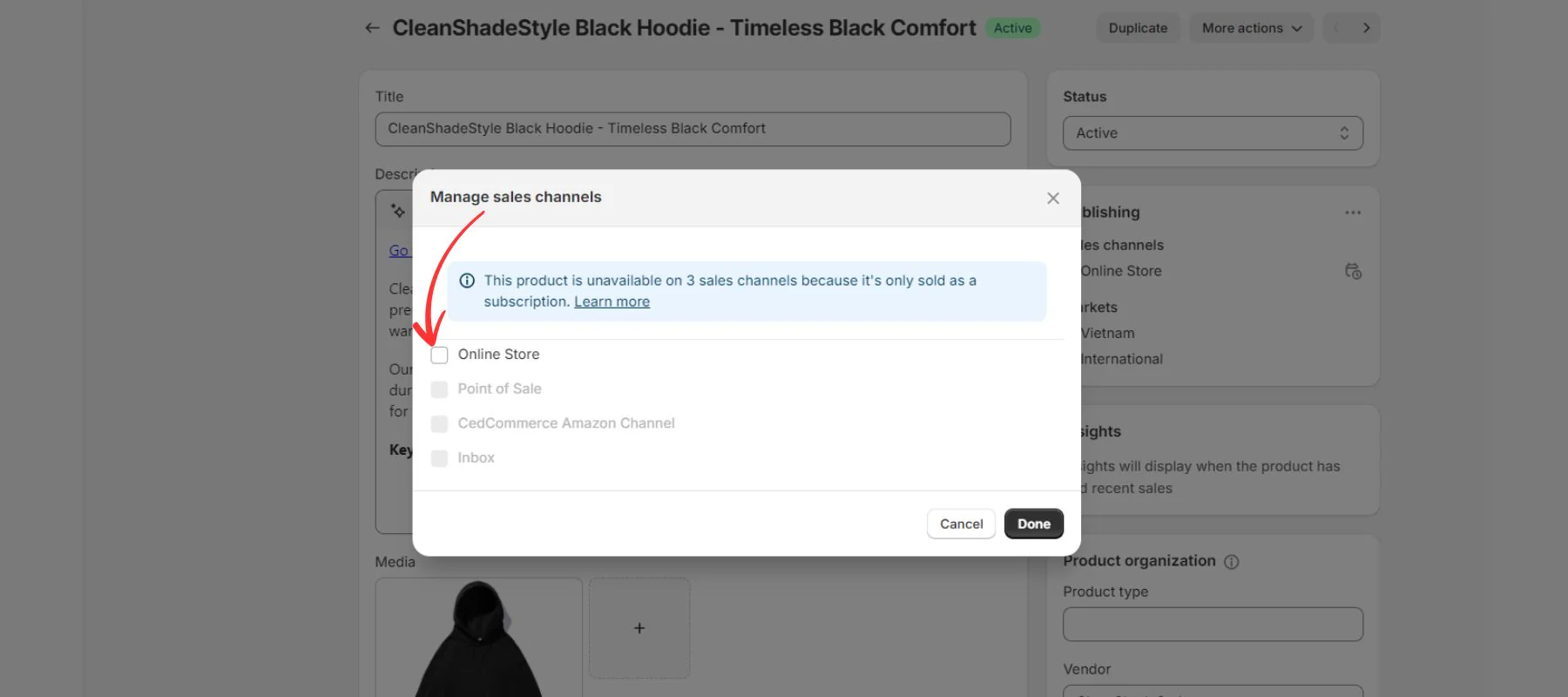Click the info icon in the subscription banner
Screen dimensions: 1568x697
click(x=467, y=281)
